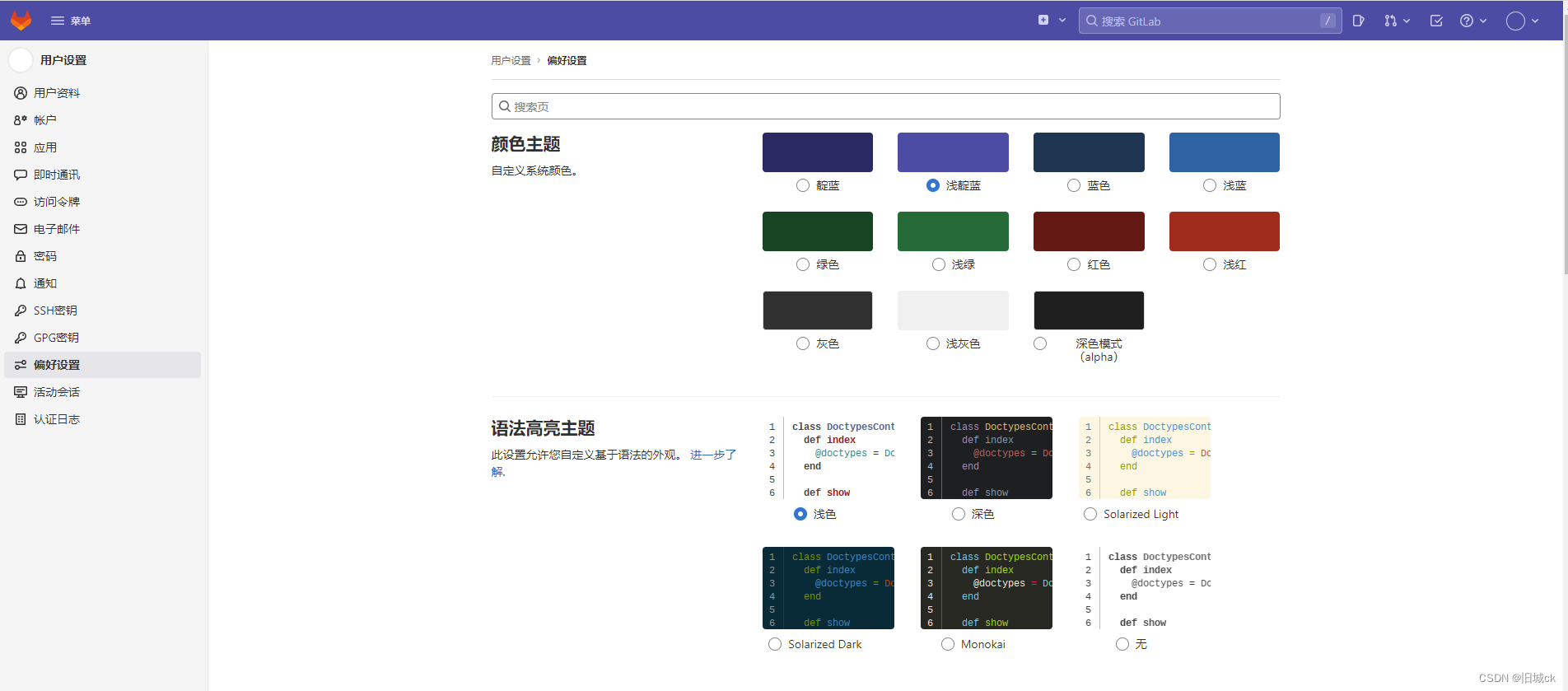Viewport: 1568px width, 691px height.
Task: Select the 浅靛蓝 radio button
Action: tap(933, 185)
